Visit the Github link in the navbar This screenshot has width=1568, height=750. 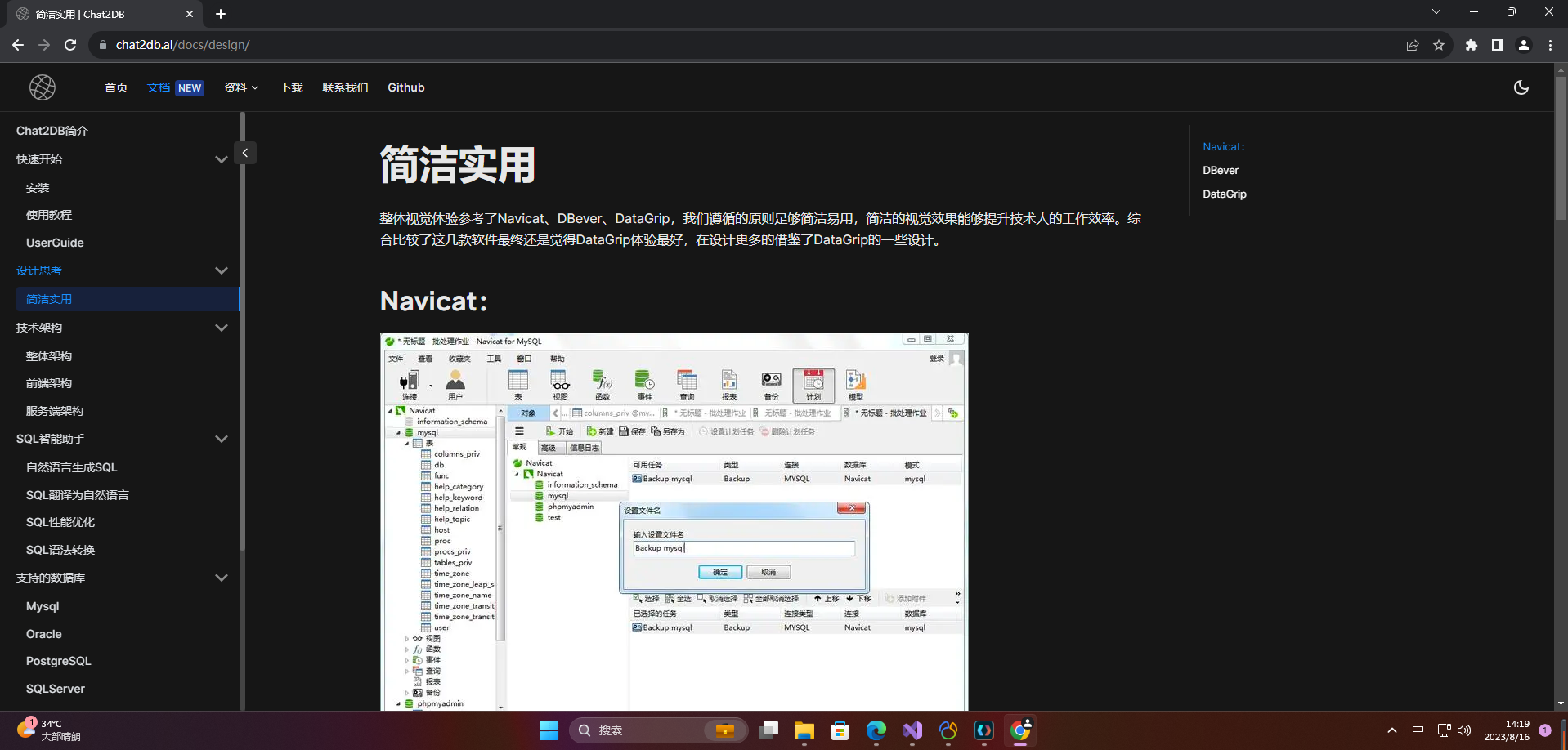[x=406, y=87]
